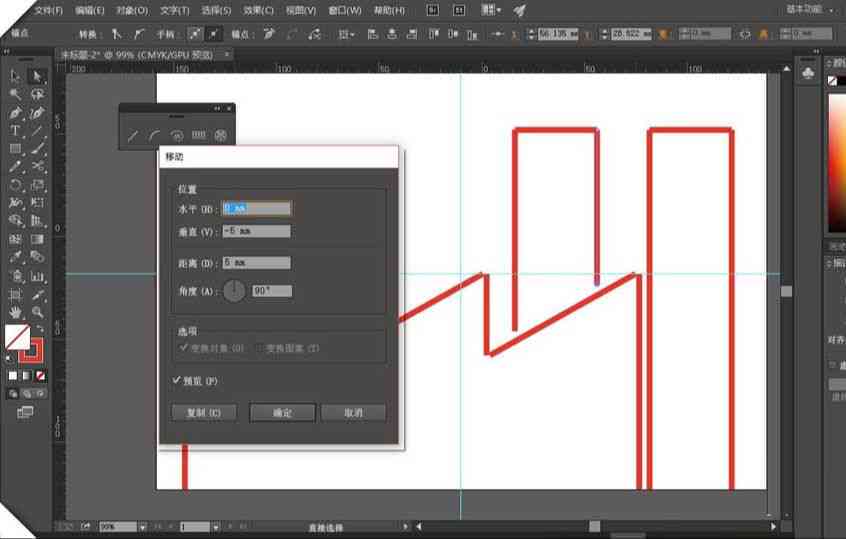The image size is (846, 539).
Task: Select the Column Graph tool
Action: [x=37, y=276]
